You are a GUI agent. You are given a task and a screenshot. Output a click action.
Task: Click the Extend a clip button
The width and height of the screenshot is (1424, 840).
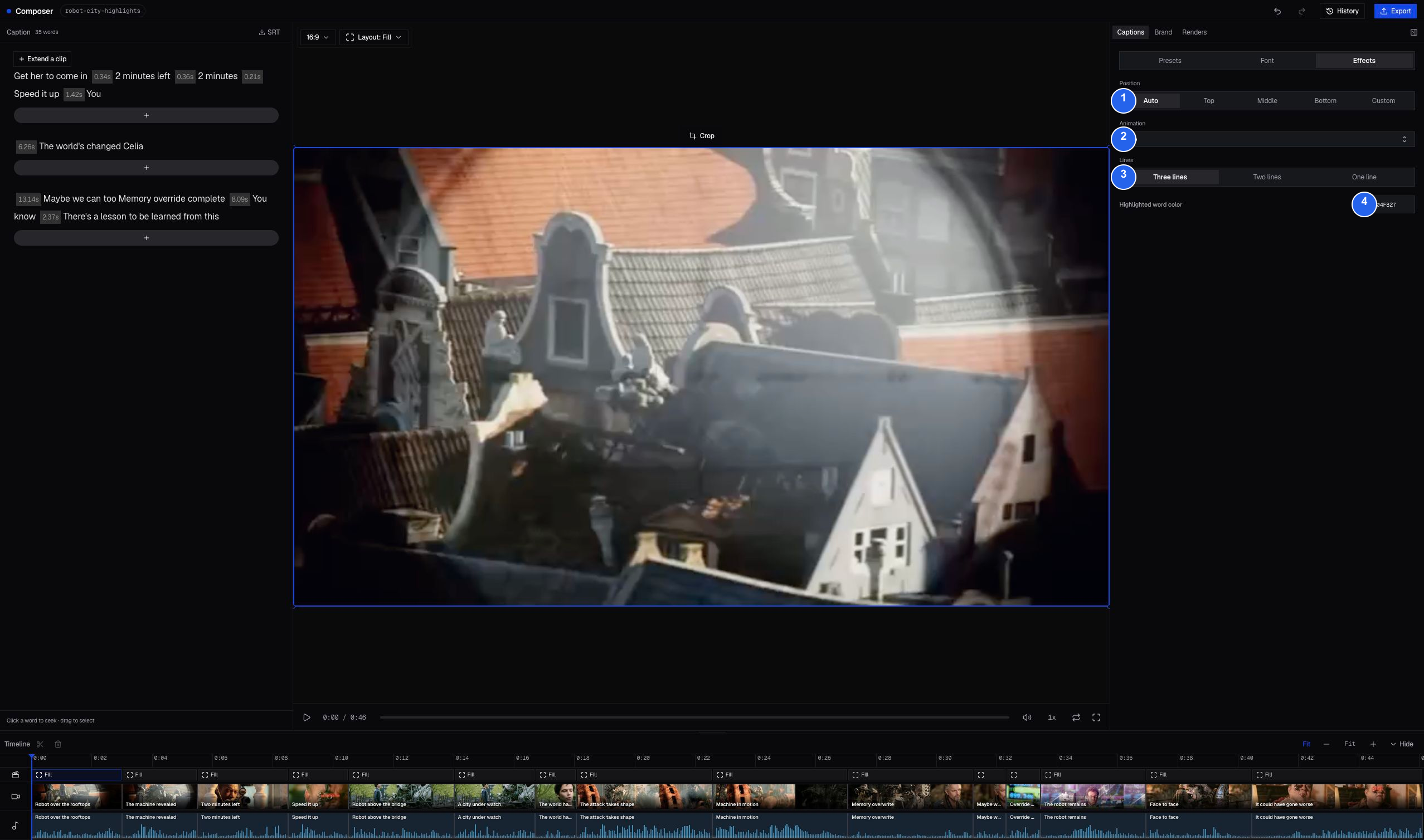click(x=42, y=59)
